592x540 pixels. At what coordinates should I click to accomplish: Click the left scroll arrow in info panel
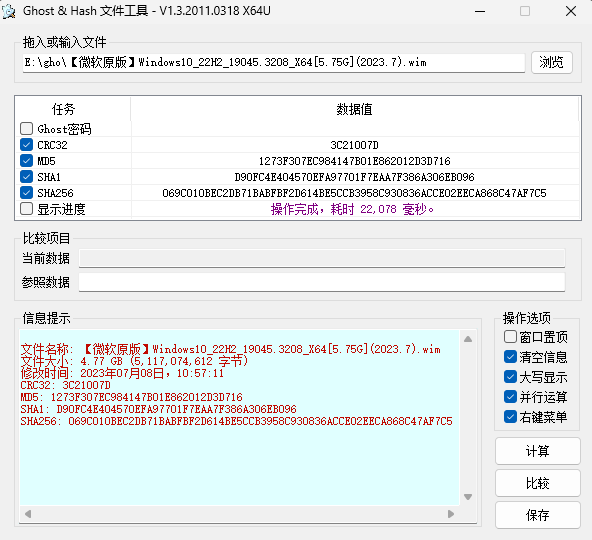(28, 514)
